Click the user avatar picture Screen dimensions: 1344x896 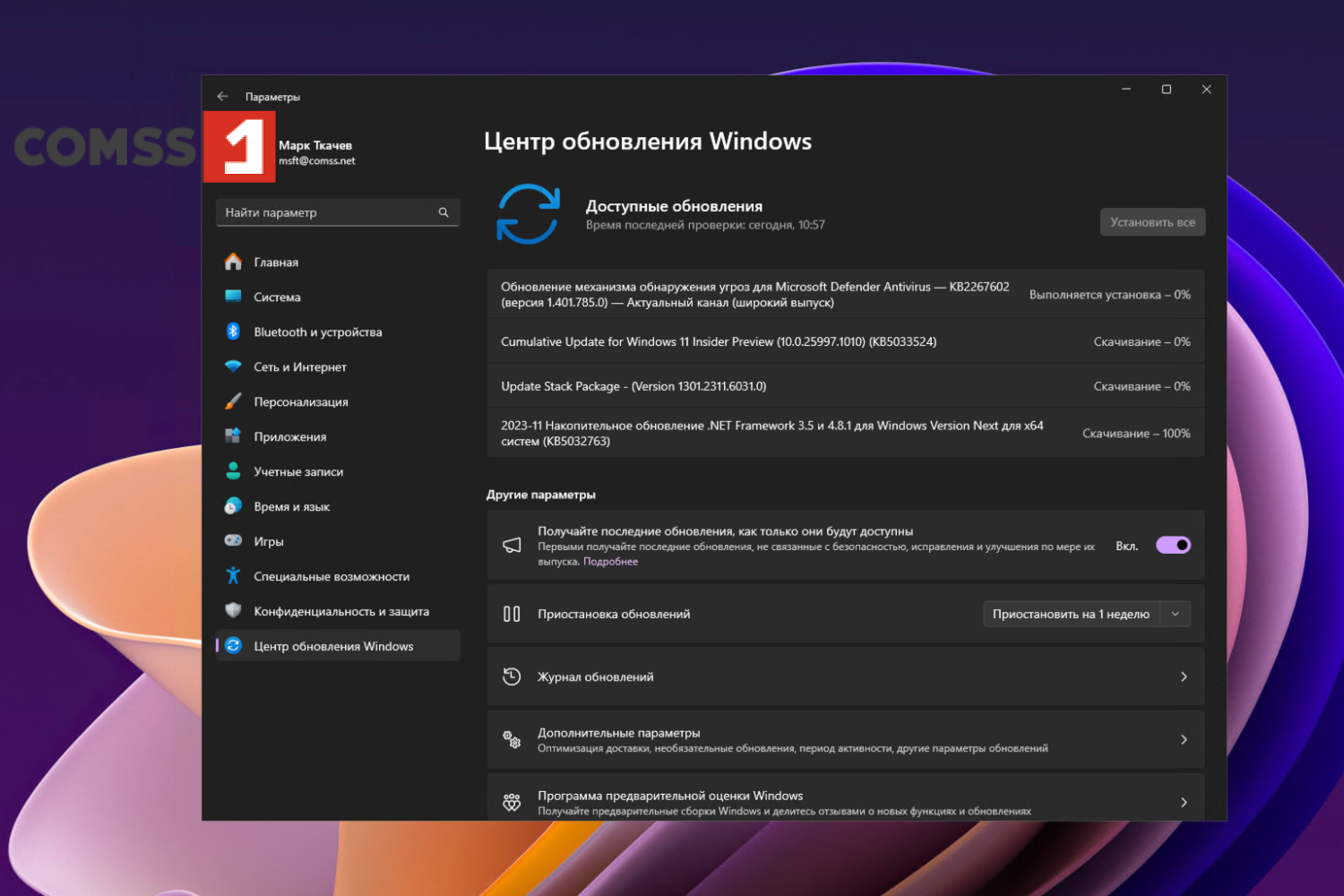coord(239,147)
